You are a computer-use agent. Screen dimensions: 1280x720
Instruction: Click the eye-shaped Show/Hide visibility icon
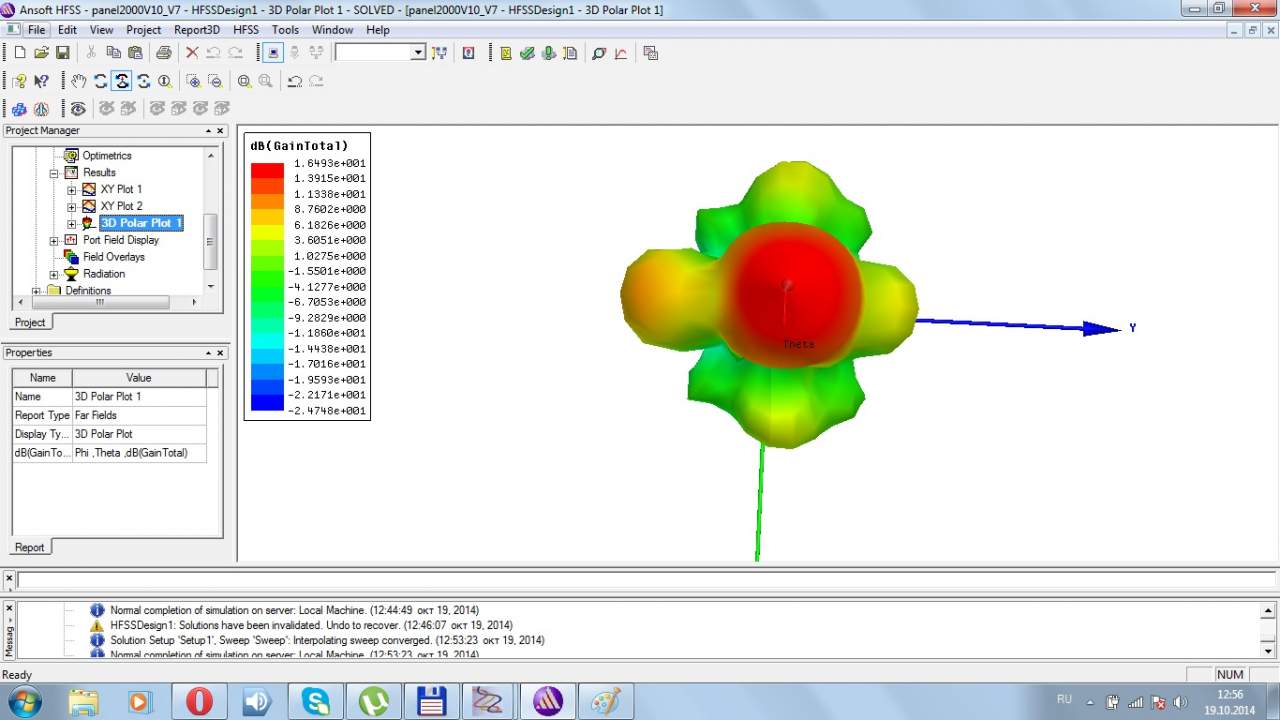pyautogui.click(x=78, y=108)
